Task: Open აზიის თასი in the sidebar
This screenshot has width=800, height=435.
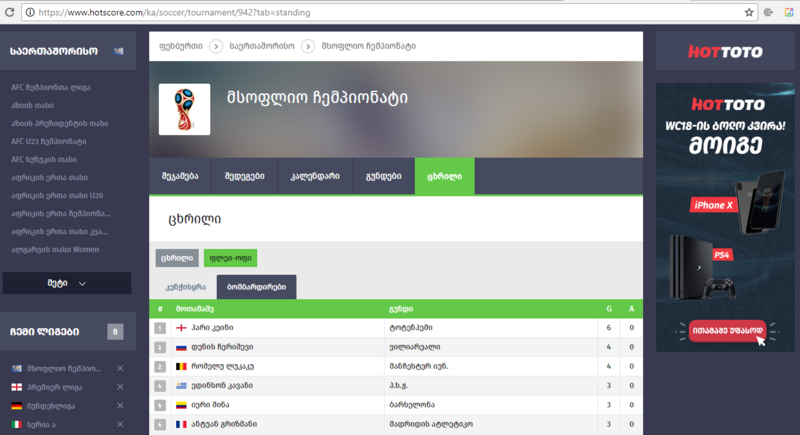Action: (x=32, y=105)
